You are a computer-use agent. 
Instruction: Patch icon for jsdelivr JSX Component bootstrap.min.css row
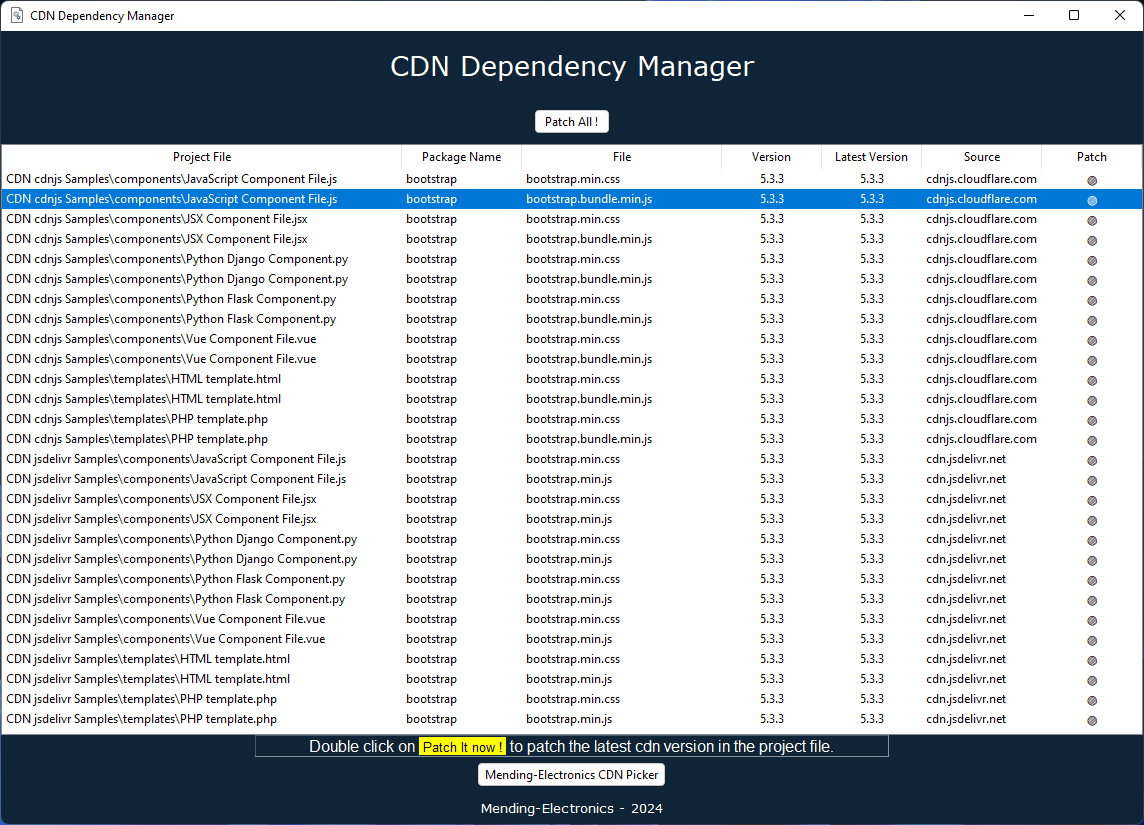click(x=1091, y=500)
